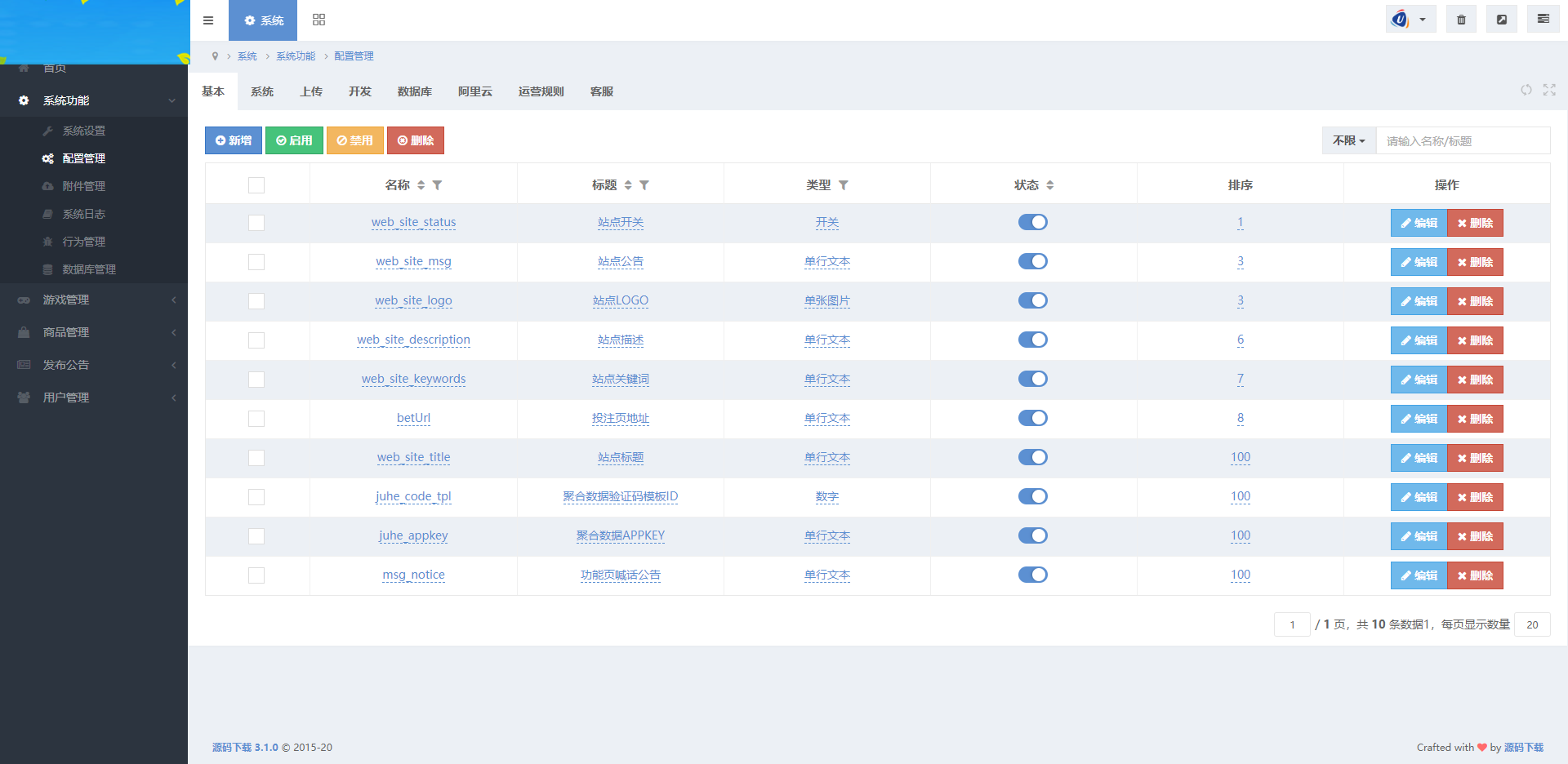Check the select-all checkbox in table header
The width and height of the screenshot is (1568, 764).
click(256, 185)
